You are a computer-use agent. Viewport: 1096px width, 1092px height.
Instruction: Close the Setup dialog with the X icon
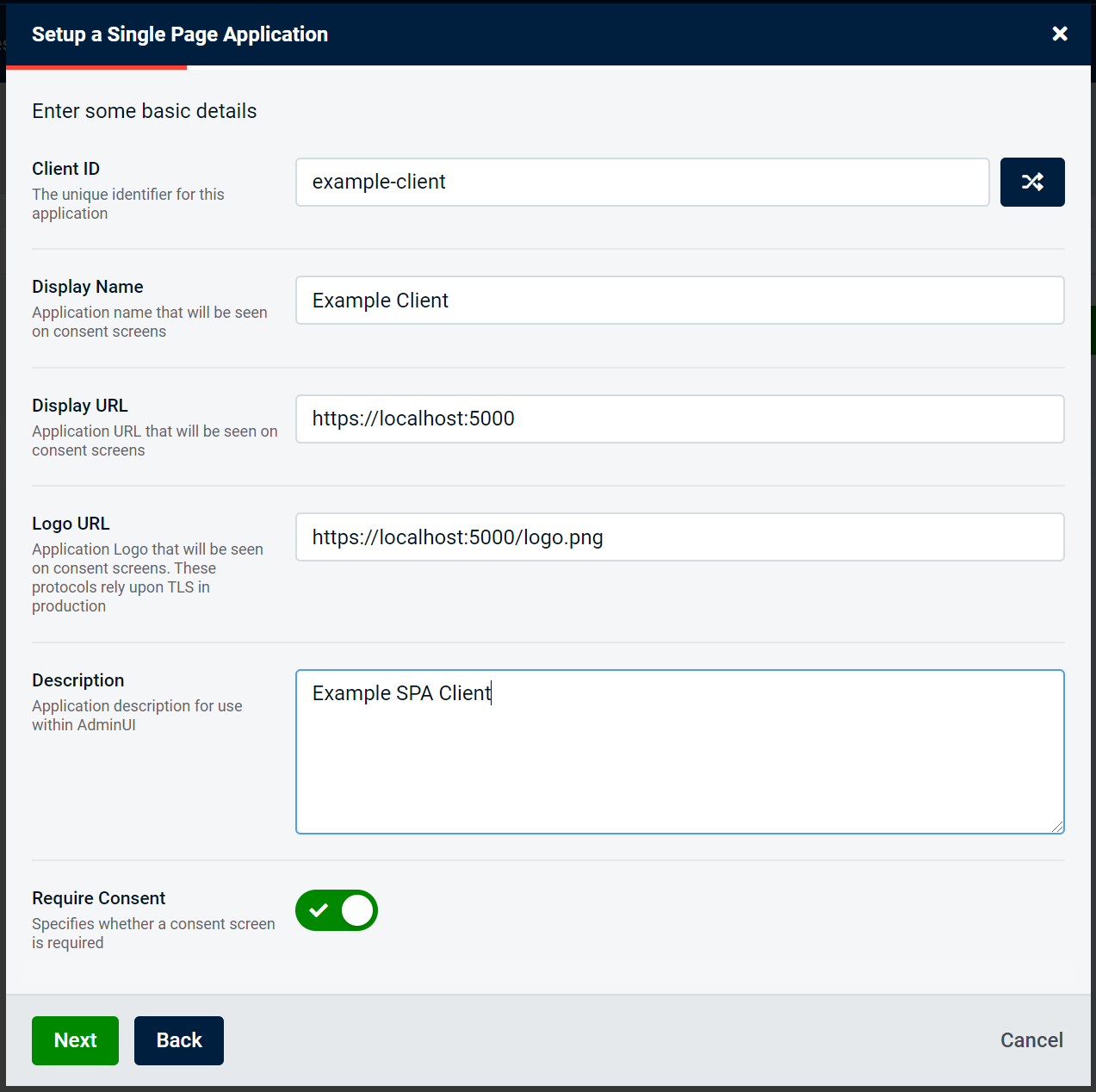[1059, 34]
